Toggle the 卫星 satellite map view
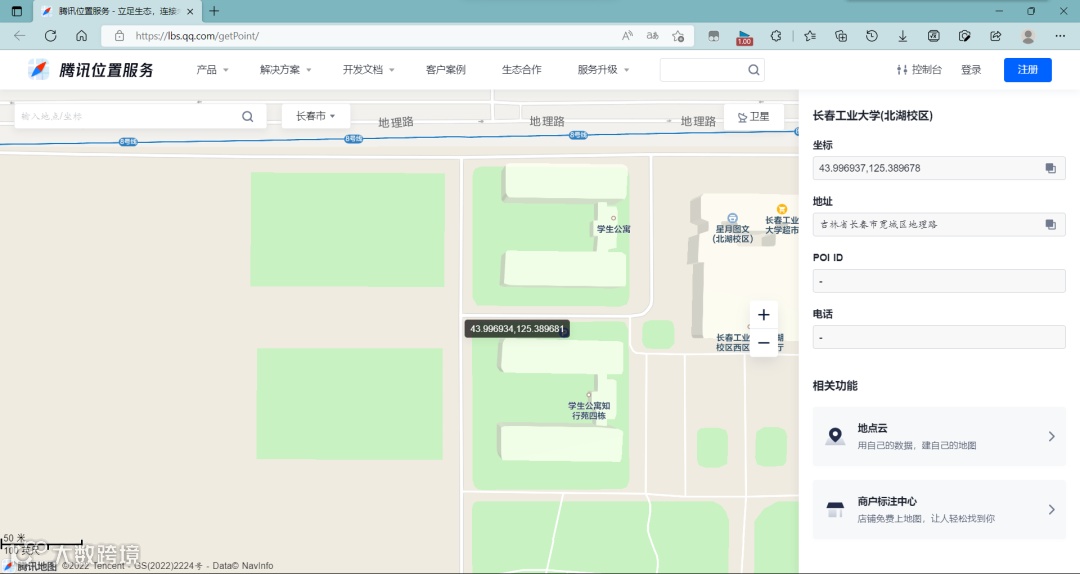The width and height of the screenshot is (1080, 574). [753, 116]
